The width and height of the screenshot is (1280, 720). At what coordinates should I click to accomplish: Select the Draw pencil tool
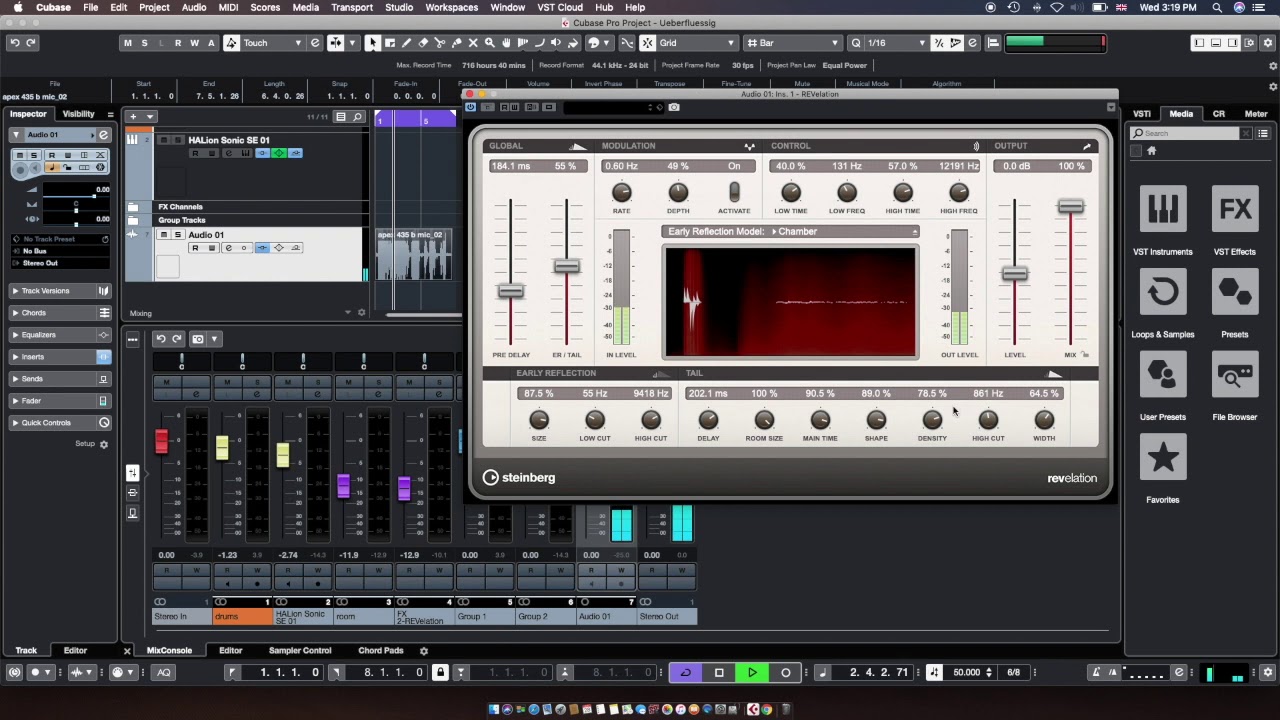406,43
